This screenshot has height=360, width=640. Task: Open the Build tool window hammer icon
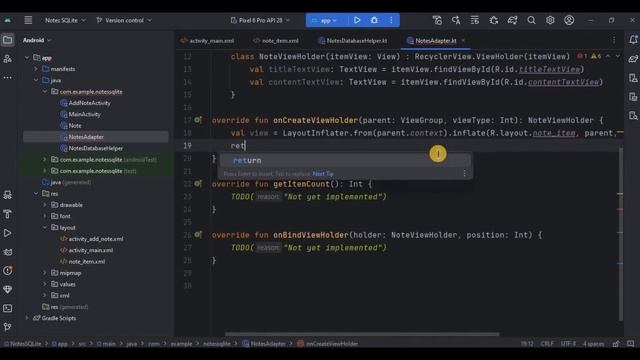click(7, 214)
